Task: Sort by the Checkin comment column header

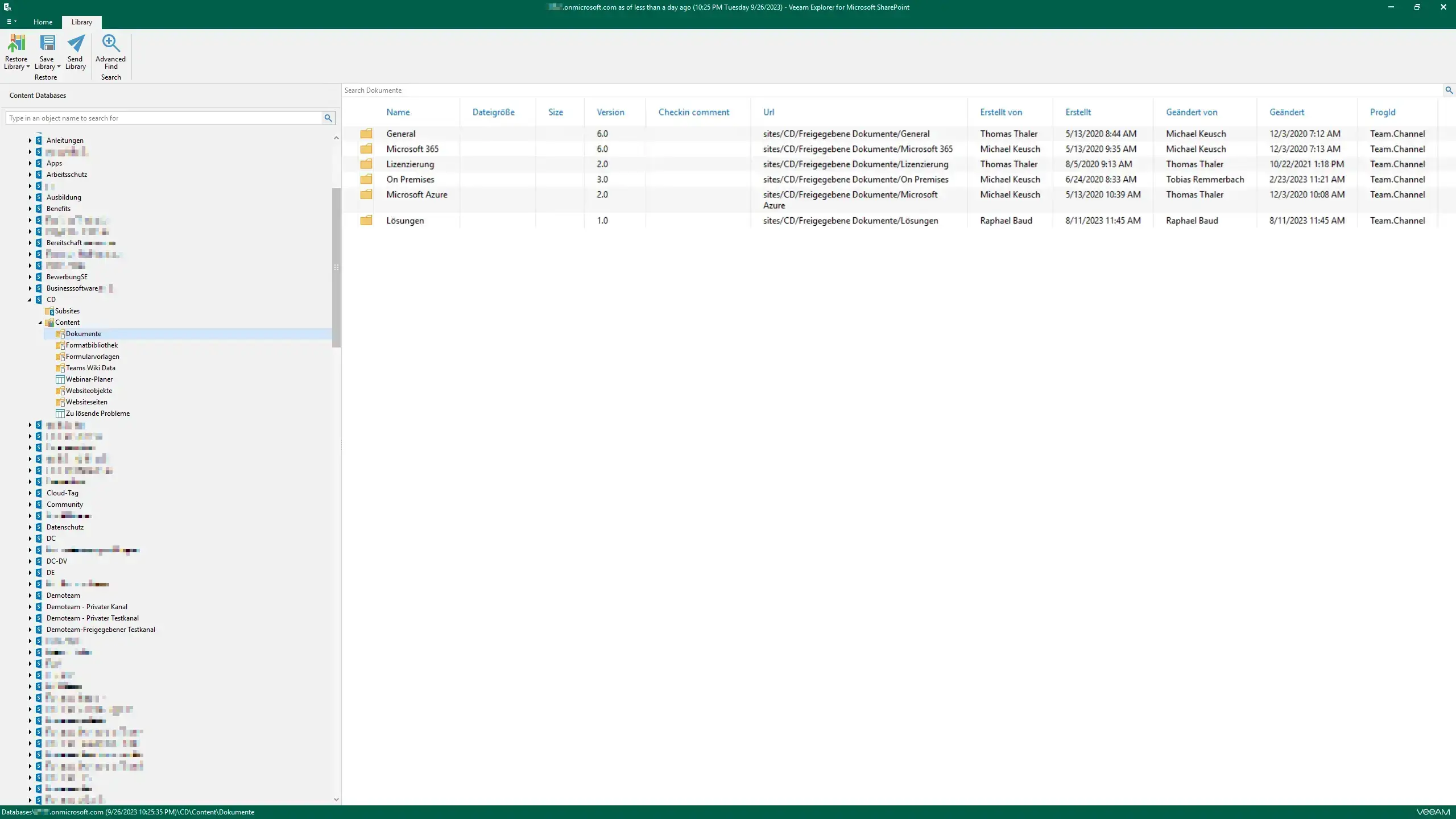Action: (694, 112)
